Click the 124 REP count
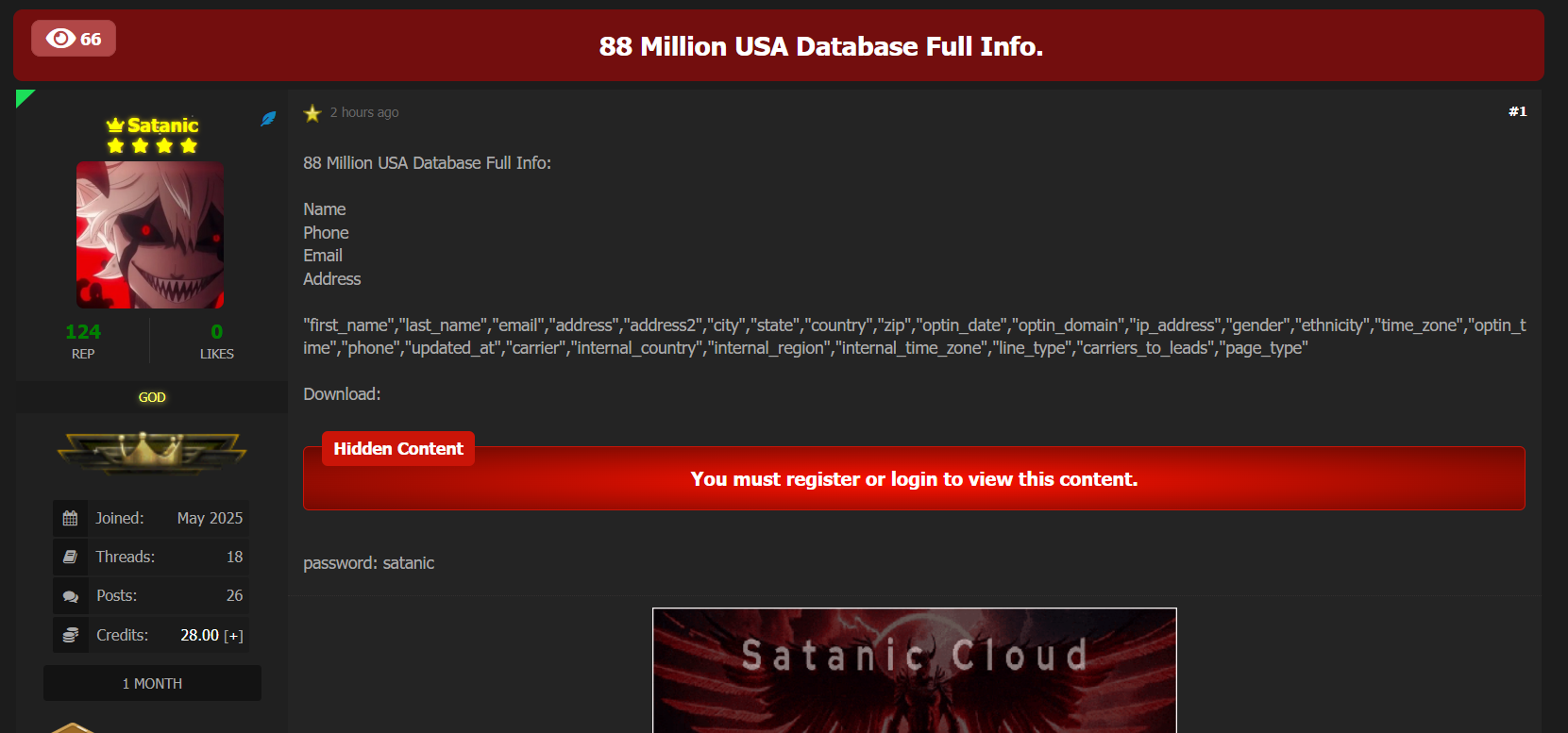This screenshot has width=1568, height=733. point(83,332)
